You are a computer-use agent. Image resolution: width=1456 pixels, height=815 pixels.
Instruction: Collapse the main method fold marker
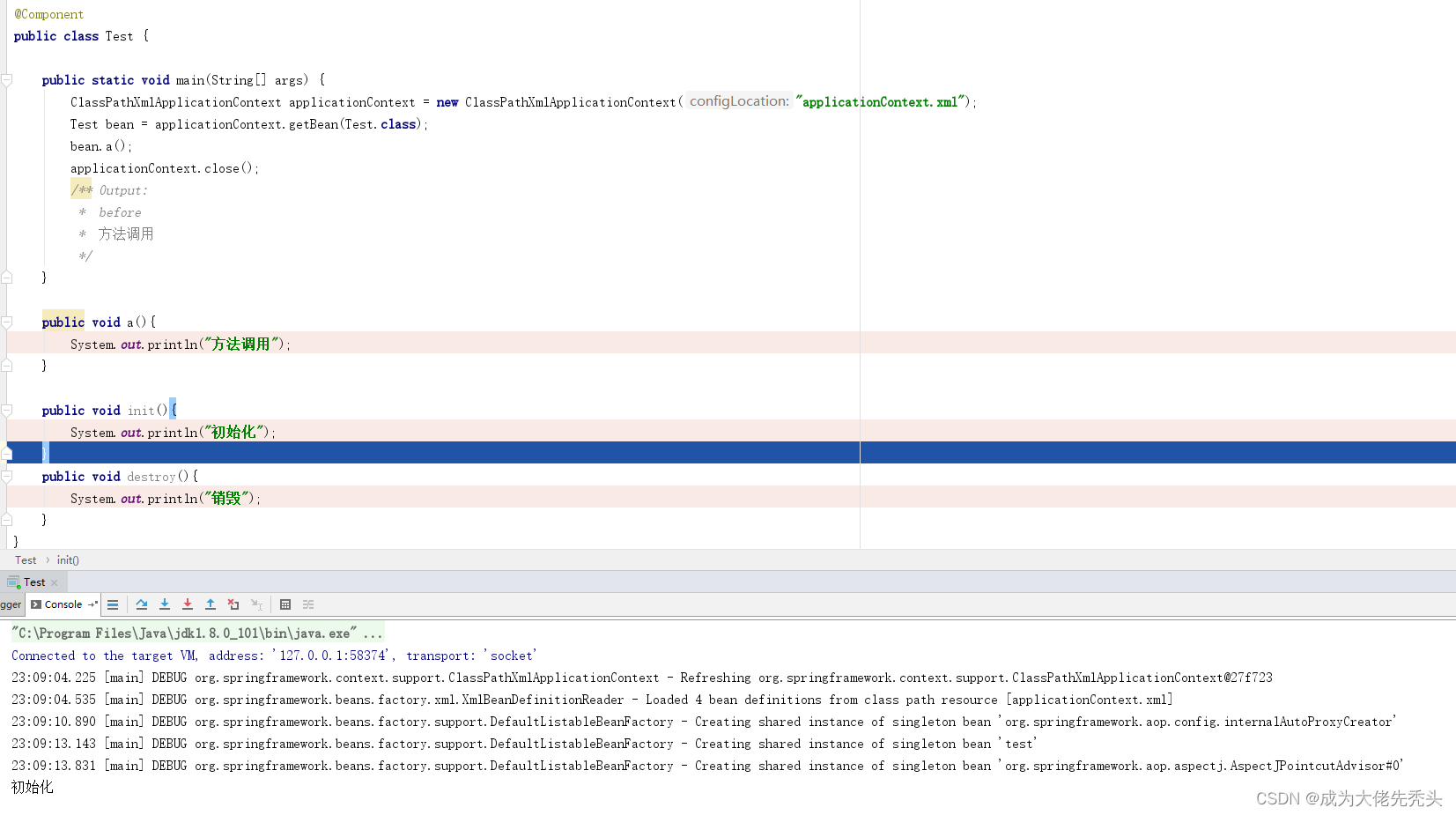tap(7, 80)
